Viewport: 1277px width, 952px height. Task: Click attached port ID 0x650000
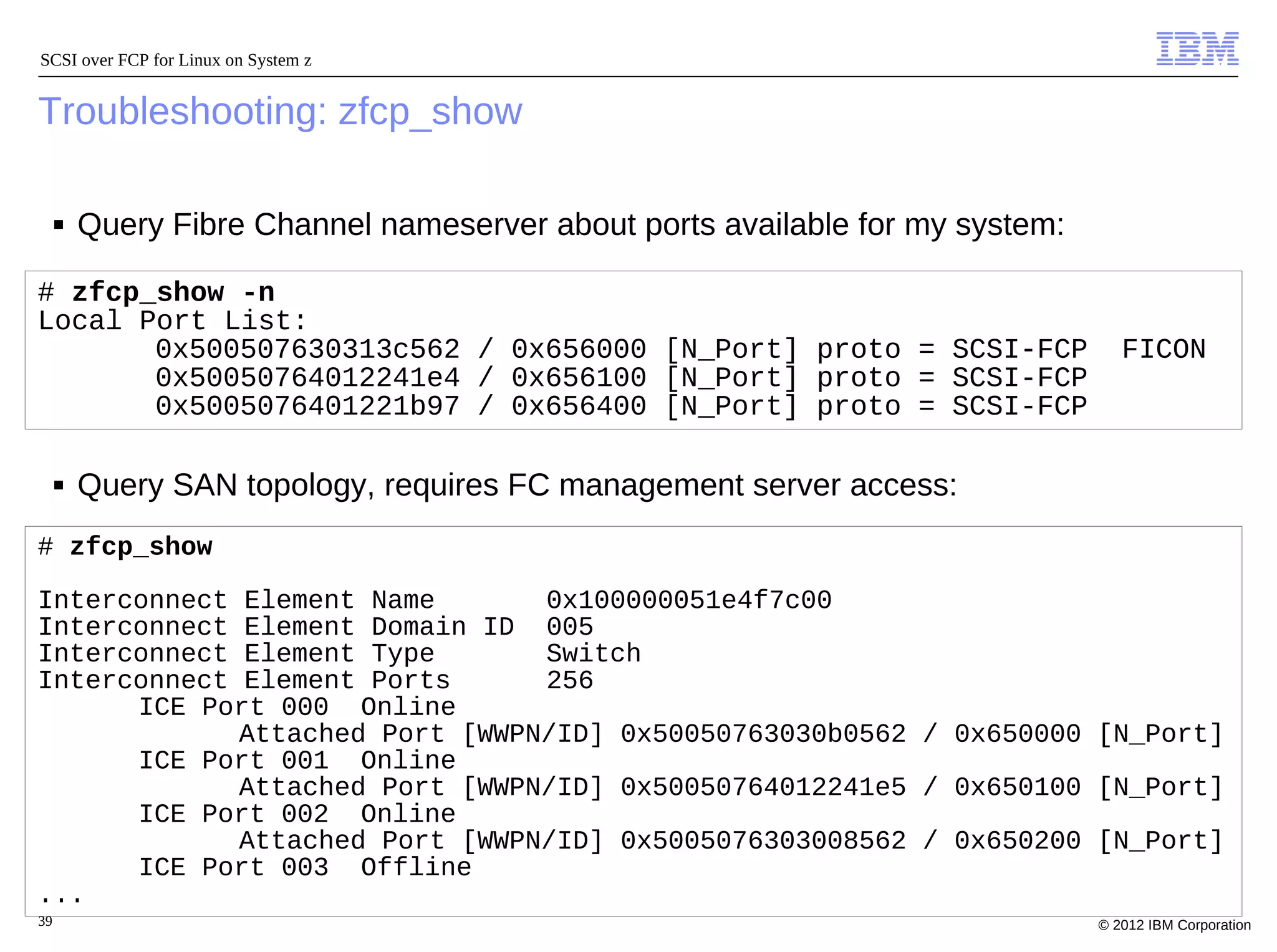point(1018,734)
